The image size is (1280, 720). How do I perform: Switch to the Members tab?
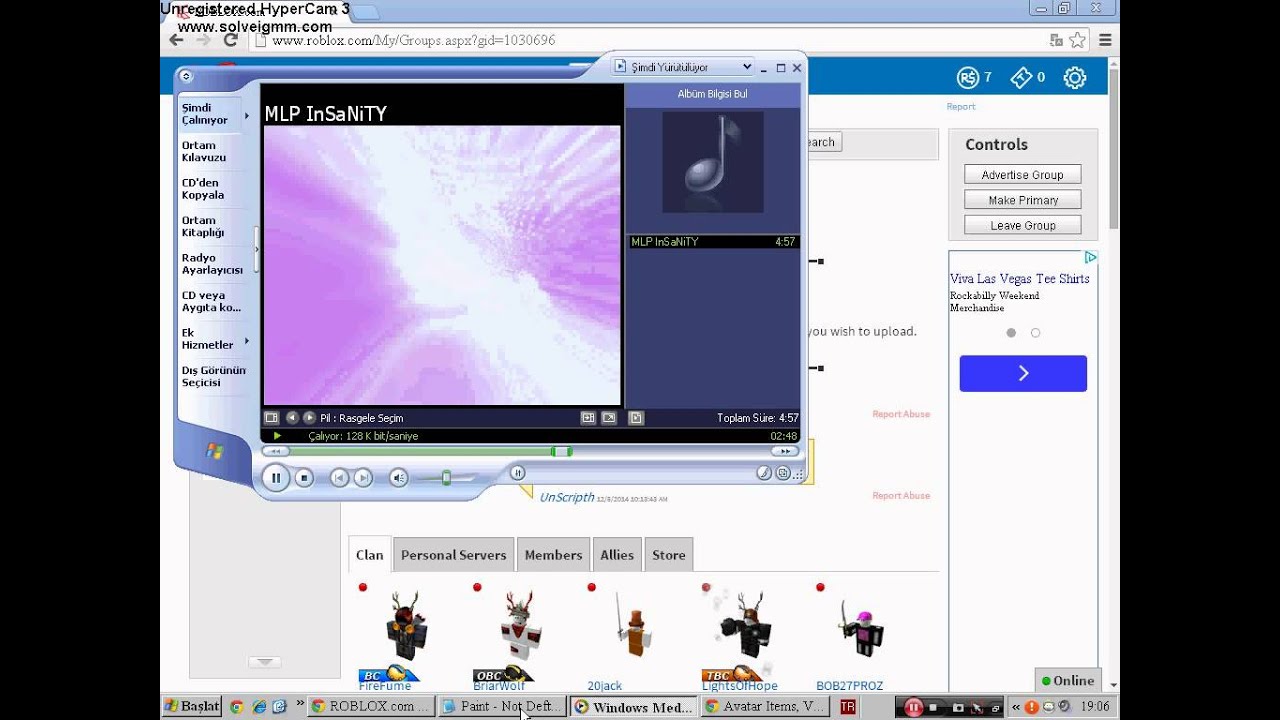click(x=553, y=555)
